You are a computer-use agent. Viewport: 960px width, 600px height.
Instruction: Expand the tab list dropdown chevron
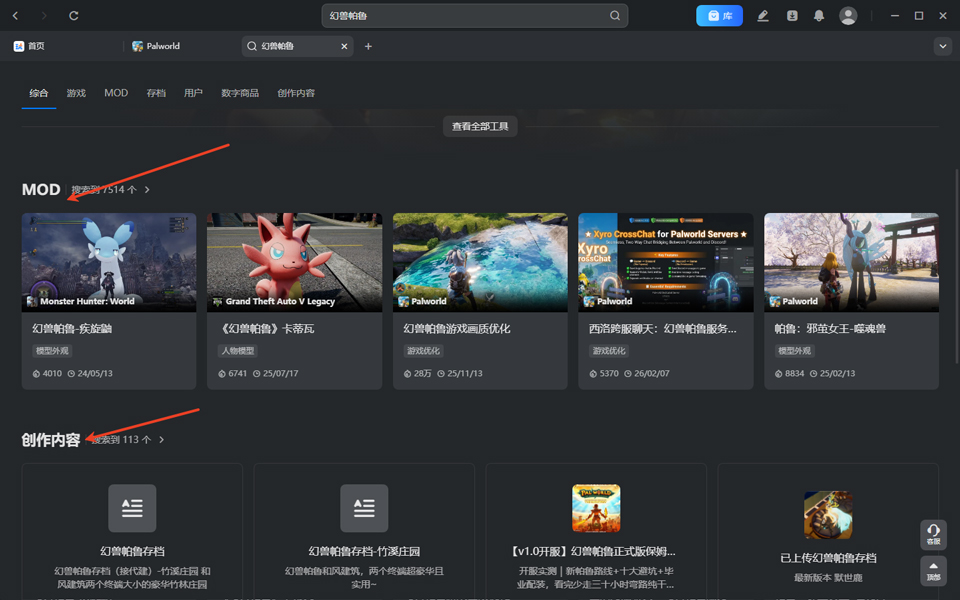[x=943, y=46]
